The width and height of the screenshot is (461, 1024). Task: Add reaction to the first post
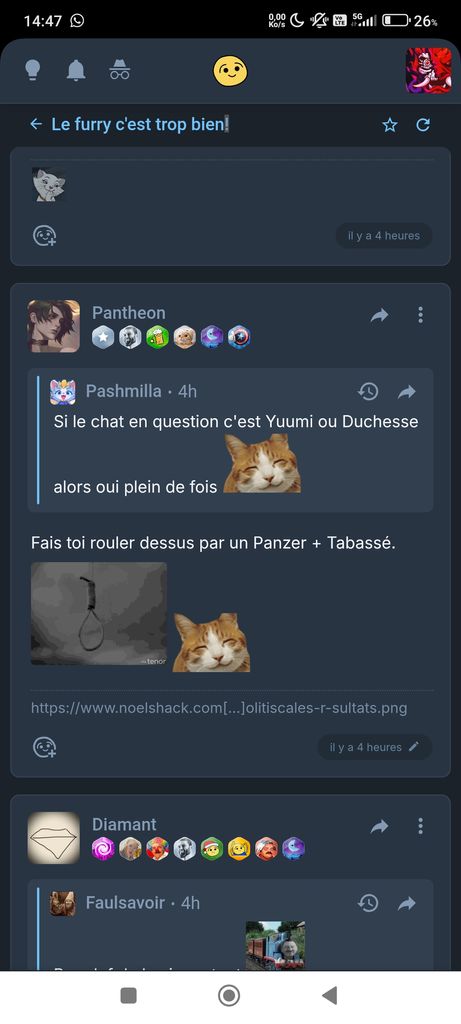(x=45, y=235)
